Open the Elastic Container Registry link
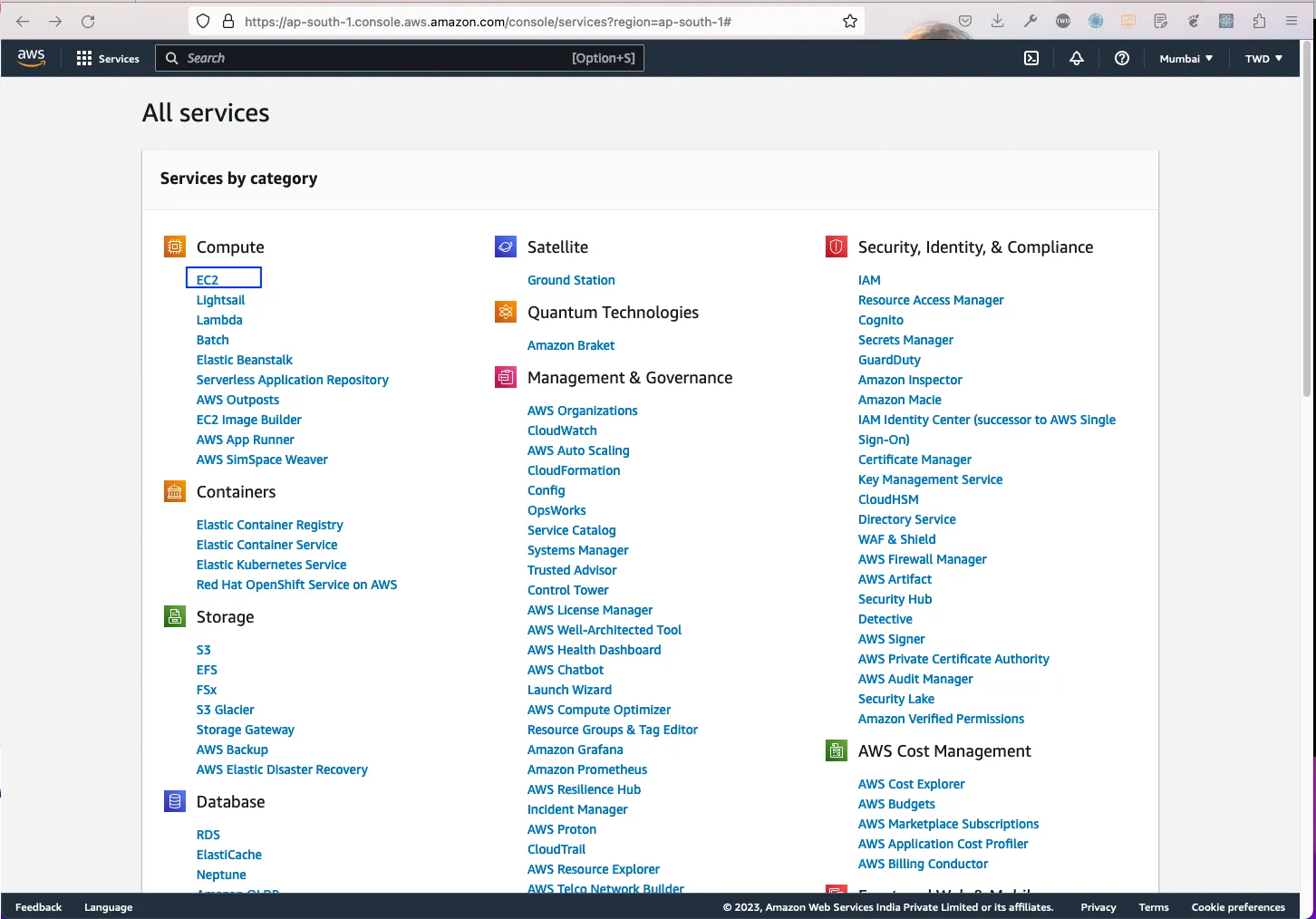Viewport: 1316px width, 919px height. click(x=269, y=525)
